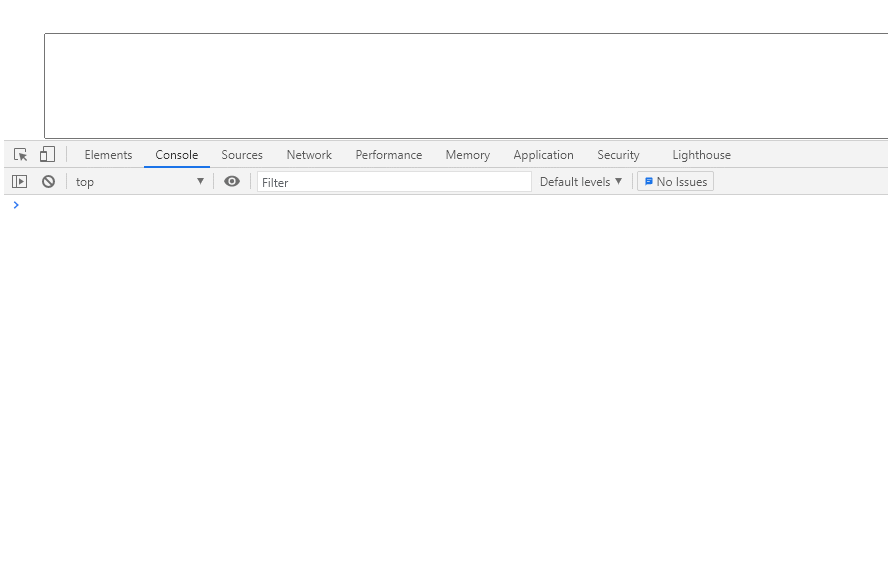
Task: Open the Lighthouse tab
Action: point(702,155)
